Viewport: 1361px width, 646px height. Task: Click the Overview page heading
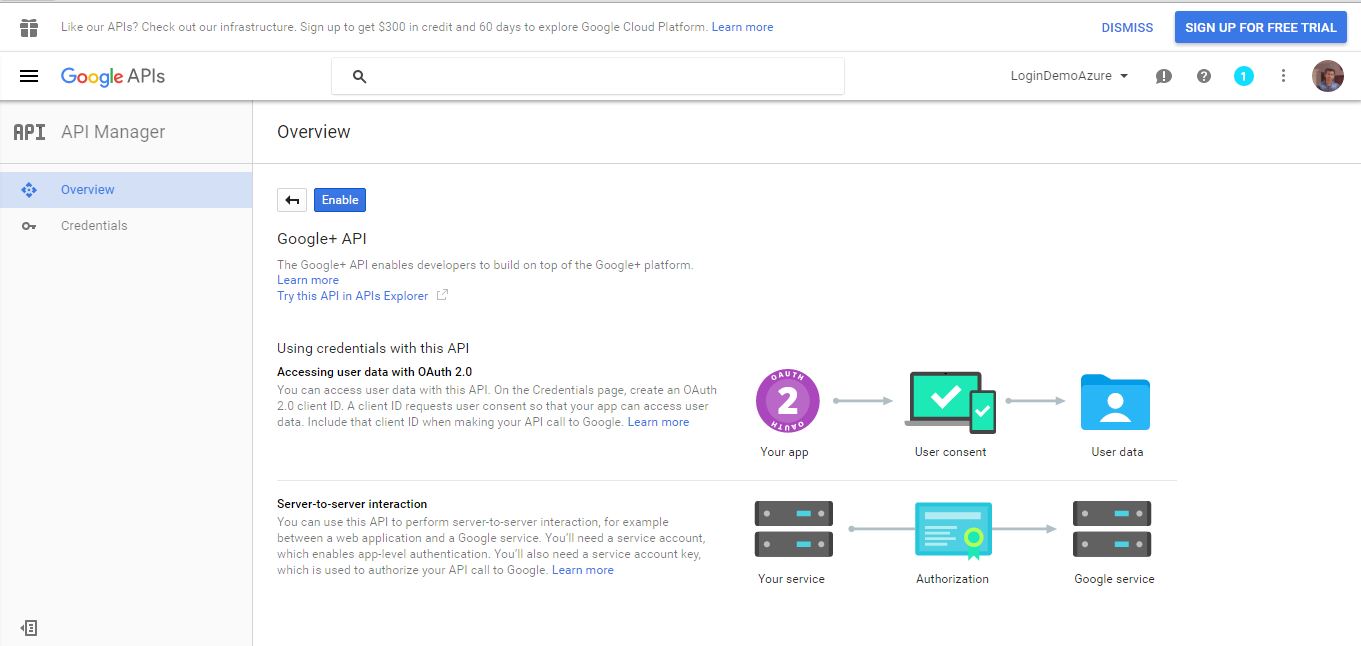[314, 132]
